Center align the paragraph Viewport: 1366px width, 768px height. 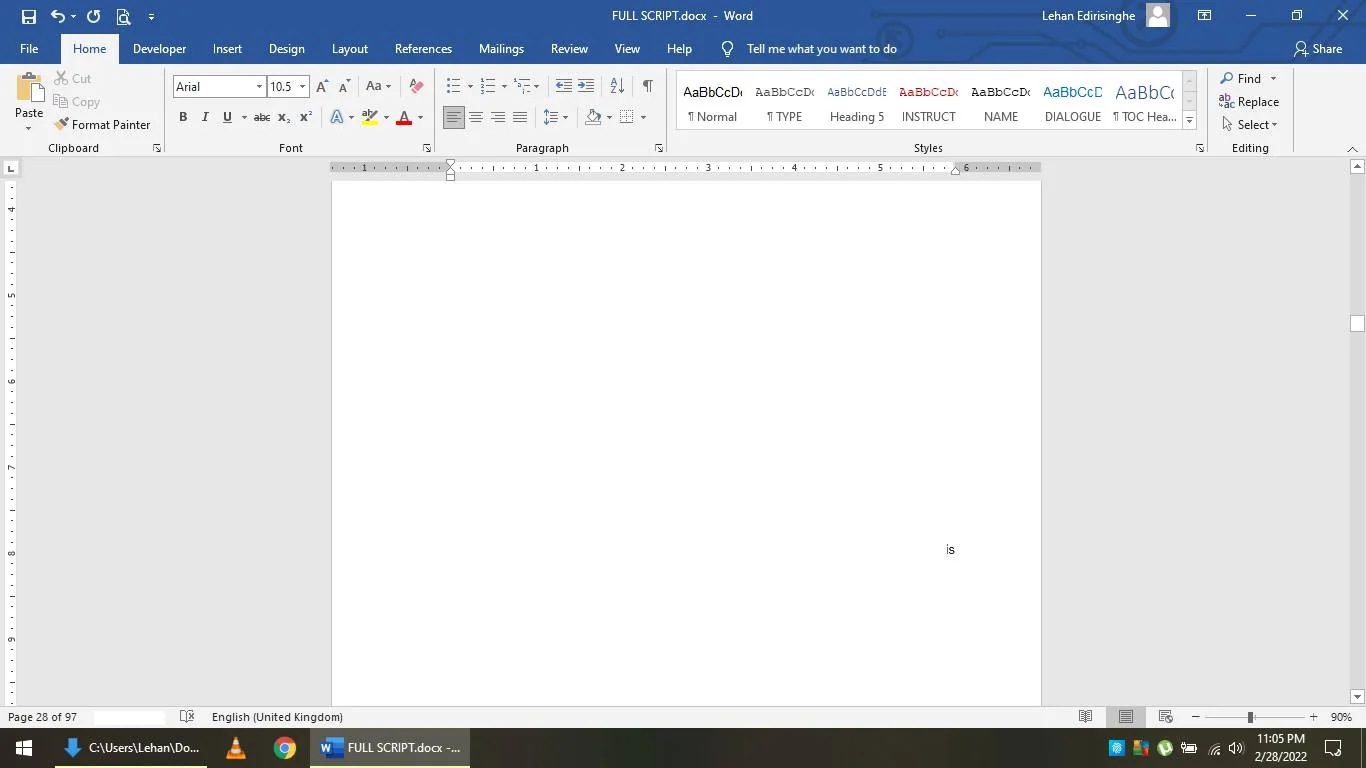point(476,117)
